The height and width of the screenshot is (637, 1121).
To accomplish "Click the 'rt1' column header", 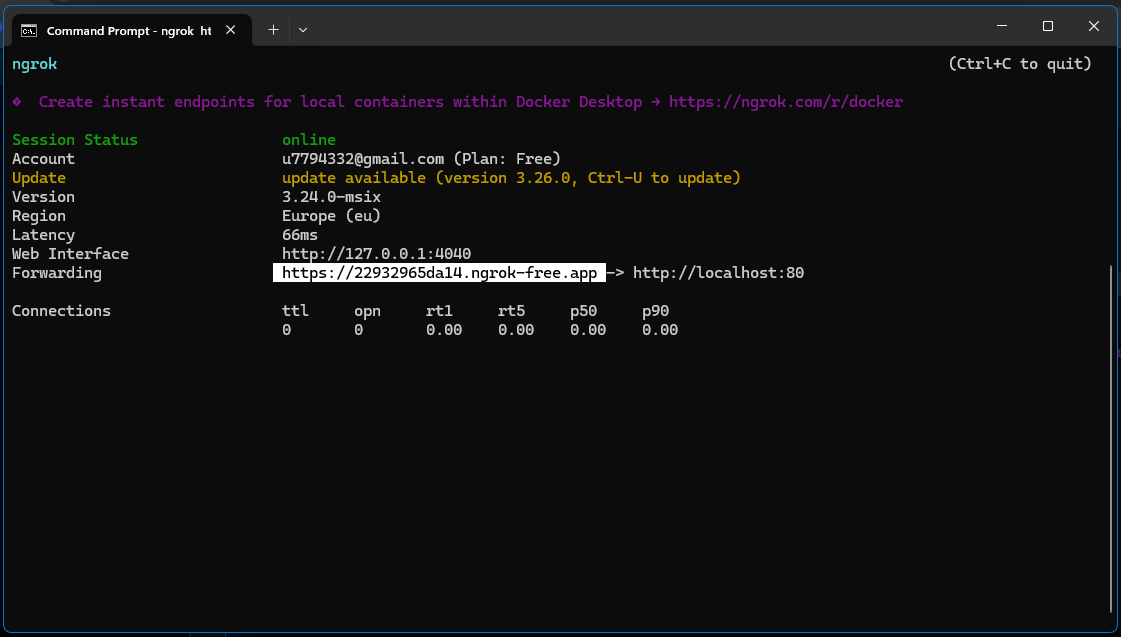I will (439, 310).
